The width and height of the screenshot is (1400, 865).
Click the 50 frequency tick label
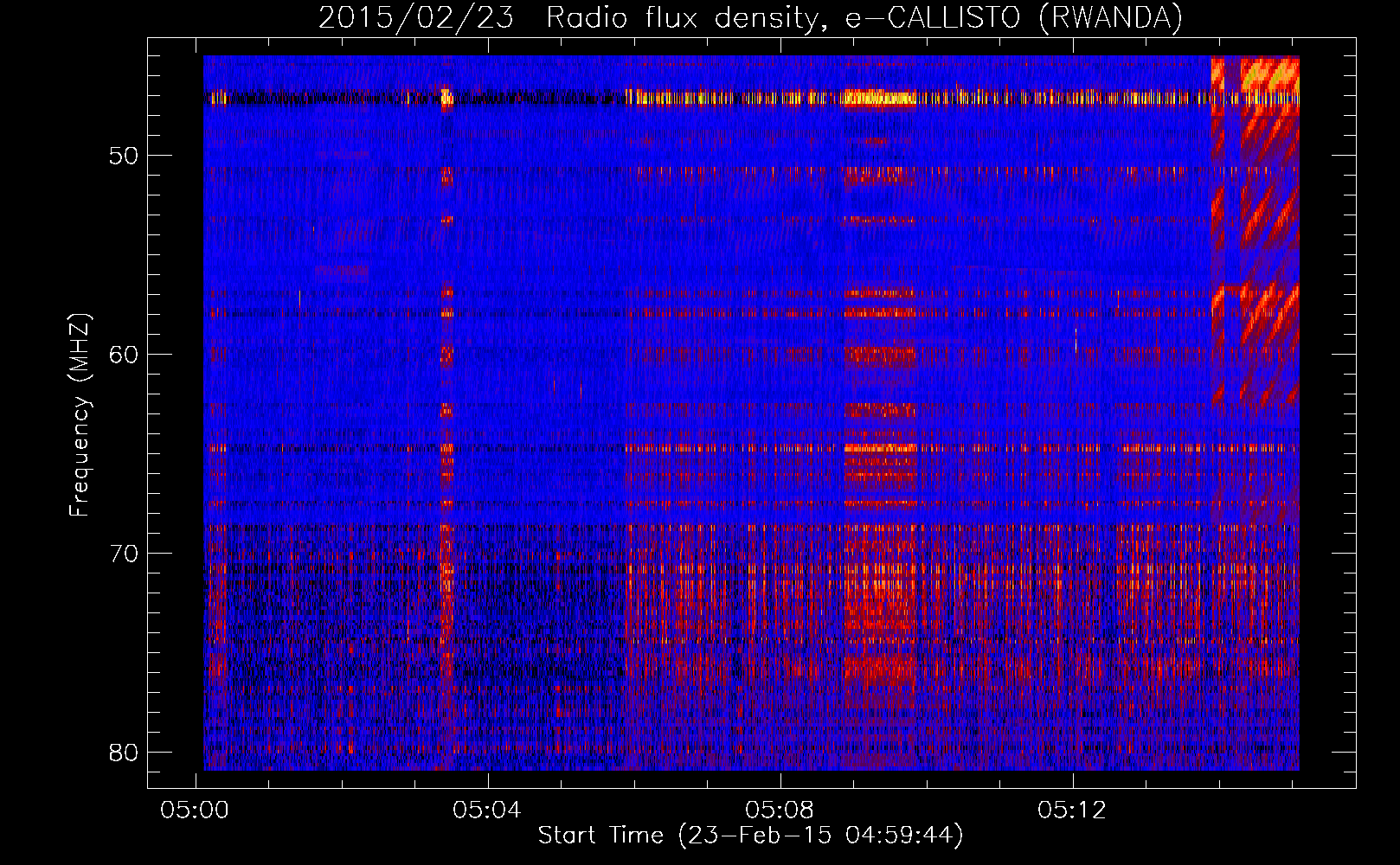pyautogui.click(x=124, y=156)
